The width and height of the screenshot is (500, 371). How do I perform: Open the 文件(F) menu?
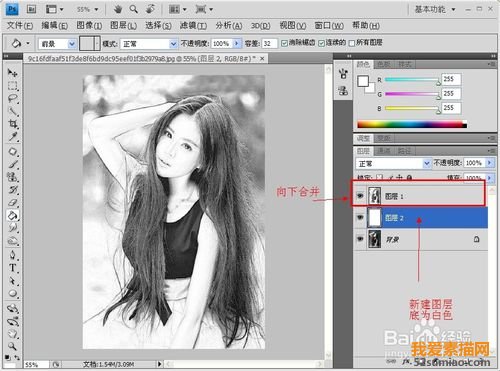20,25
